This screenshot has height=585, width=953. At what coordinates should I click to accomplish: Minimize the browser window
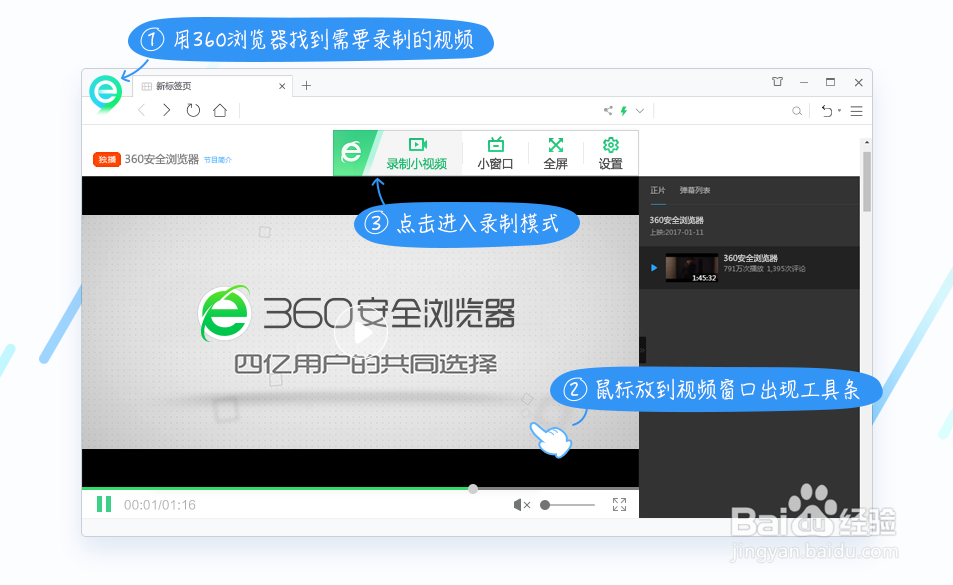[x=803, y=82]
